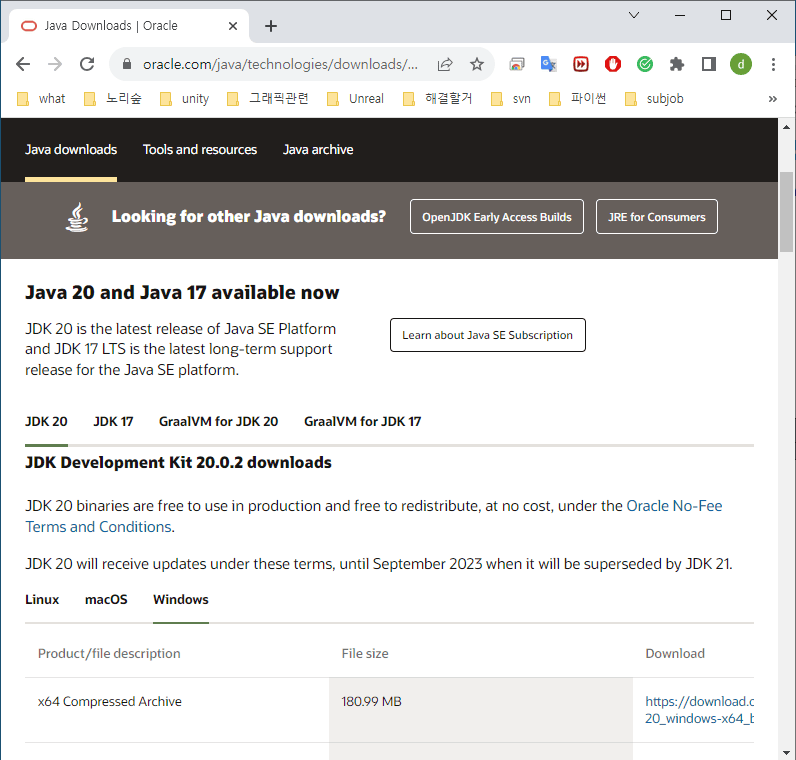Click the page scrollbar down arrow
Screen dimensions: 796x760
786,753
